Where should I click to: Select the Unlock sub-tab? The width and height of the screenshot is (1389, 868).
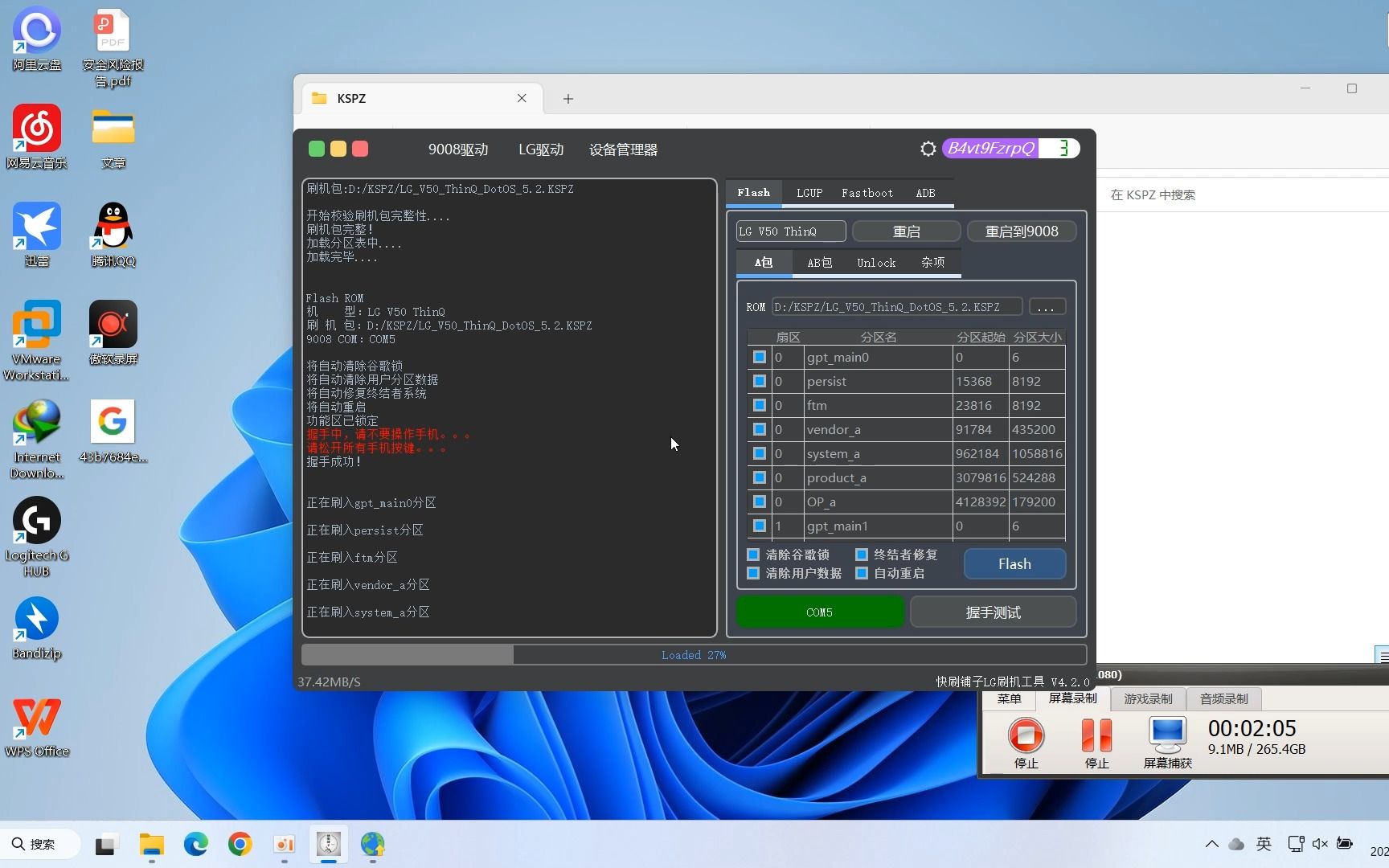(x=876, y=263)
